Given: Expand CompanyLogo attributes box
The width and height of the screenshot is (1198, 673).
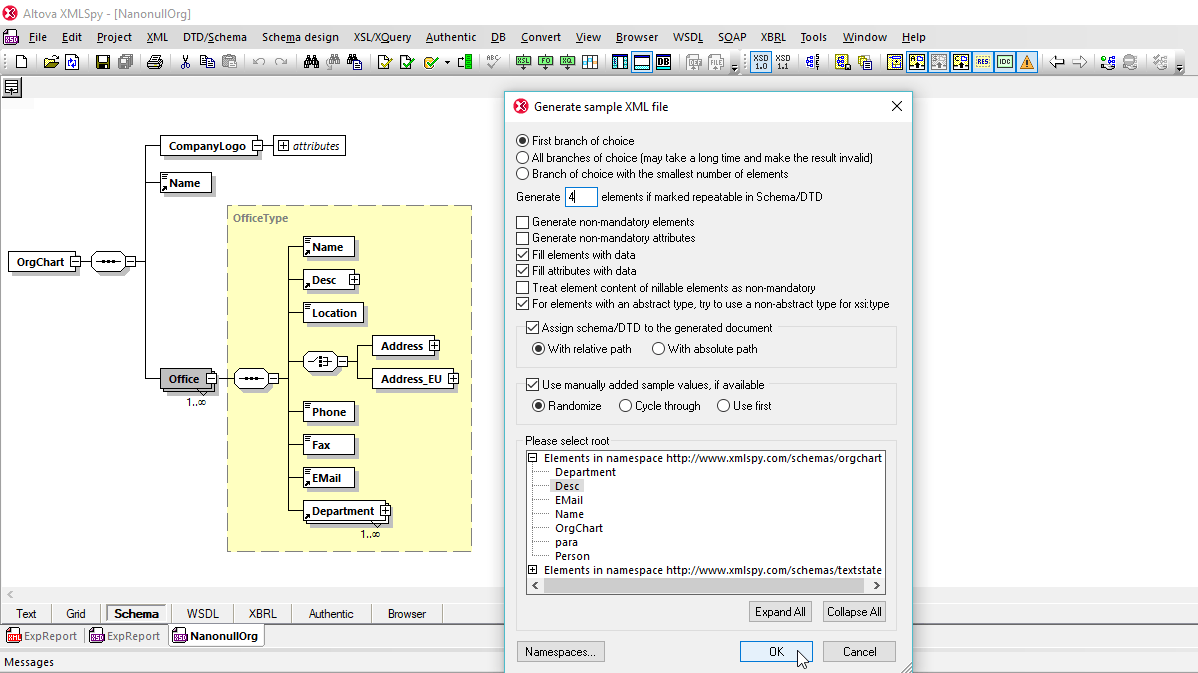Looking at the screenshot, I should click(x=284, y=146).
